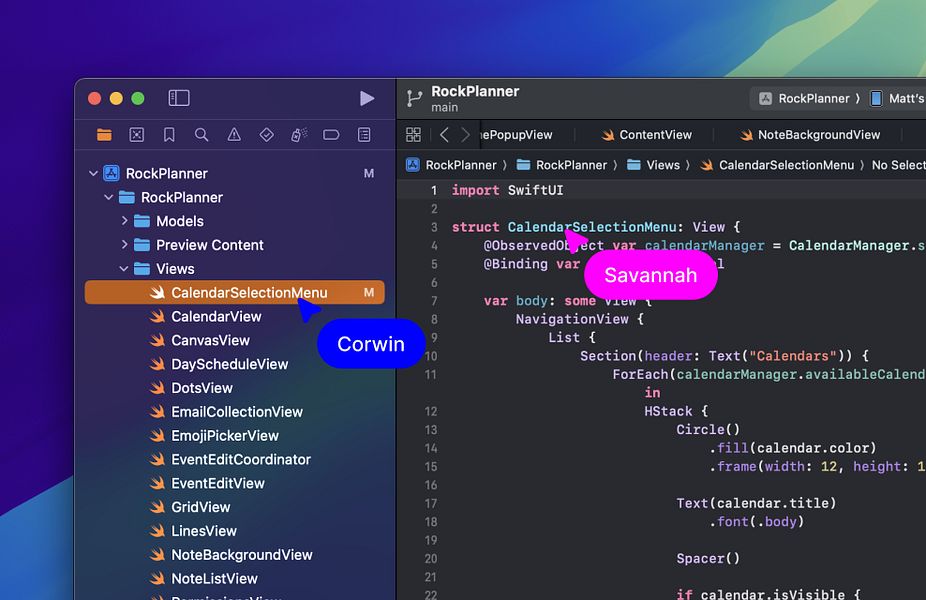This screenshot has width=926, height=600.
Task: Collapse the RockPlanner project root
Action: coord(93,173)
